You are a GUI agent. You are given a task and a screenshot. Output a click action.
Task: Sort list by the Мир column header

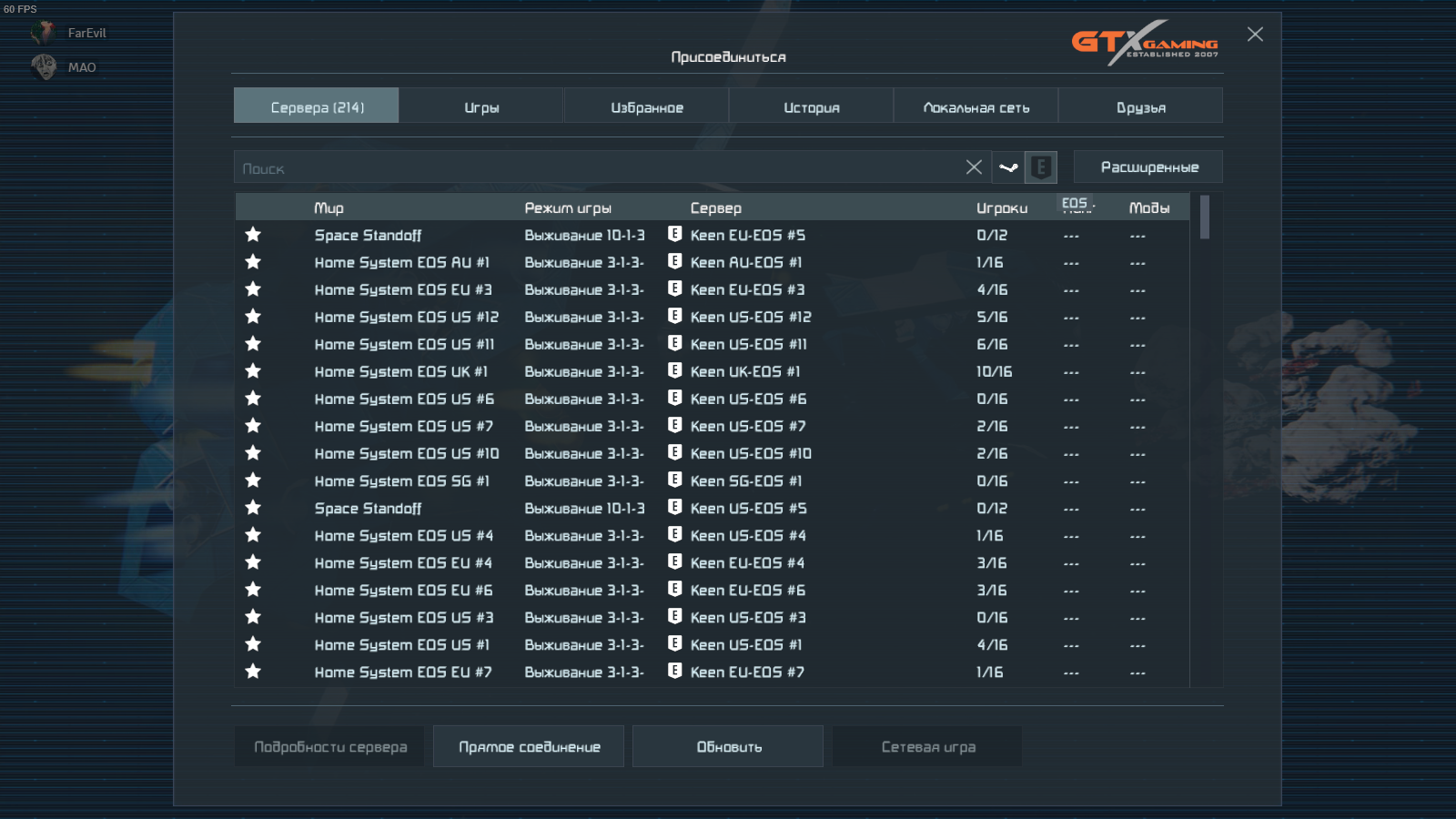click(x=329, y=208)
